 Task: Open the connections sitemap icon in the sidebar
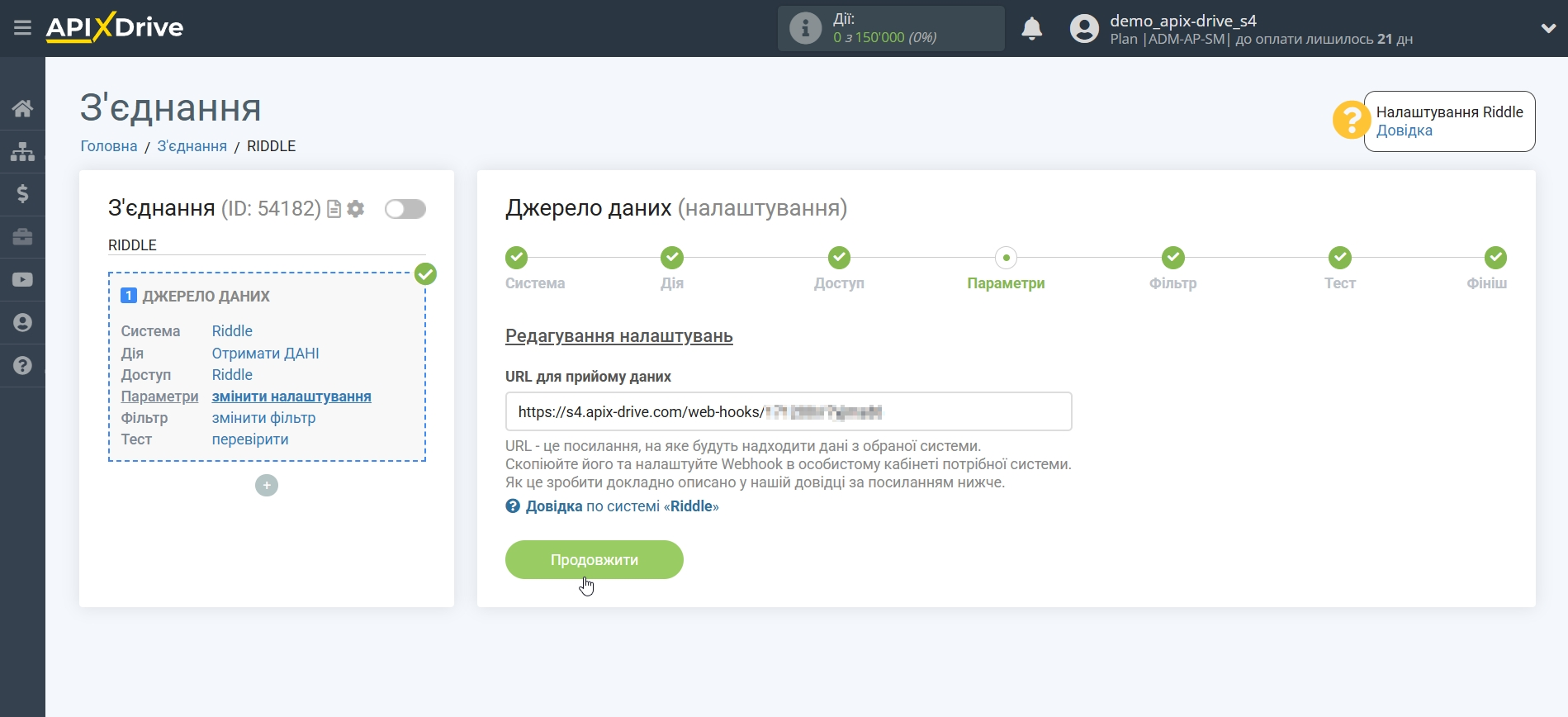click(x=22, y=151)
